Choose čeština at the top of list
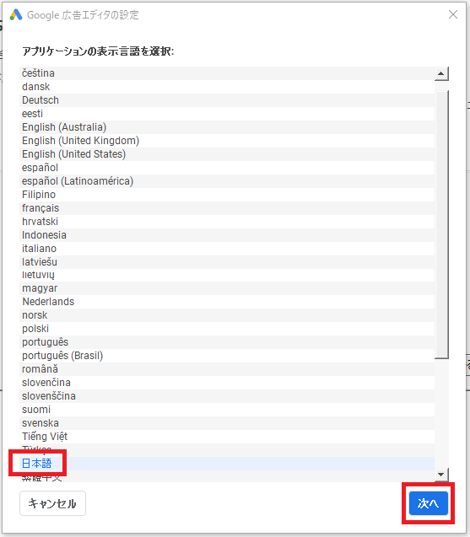This screenshot has width=470, height=537. tap(227, 73)
